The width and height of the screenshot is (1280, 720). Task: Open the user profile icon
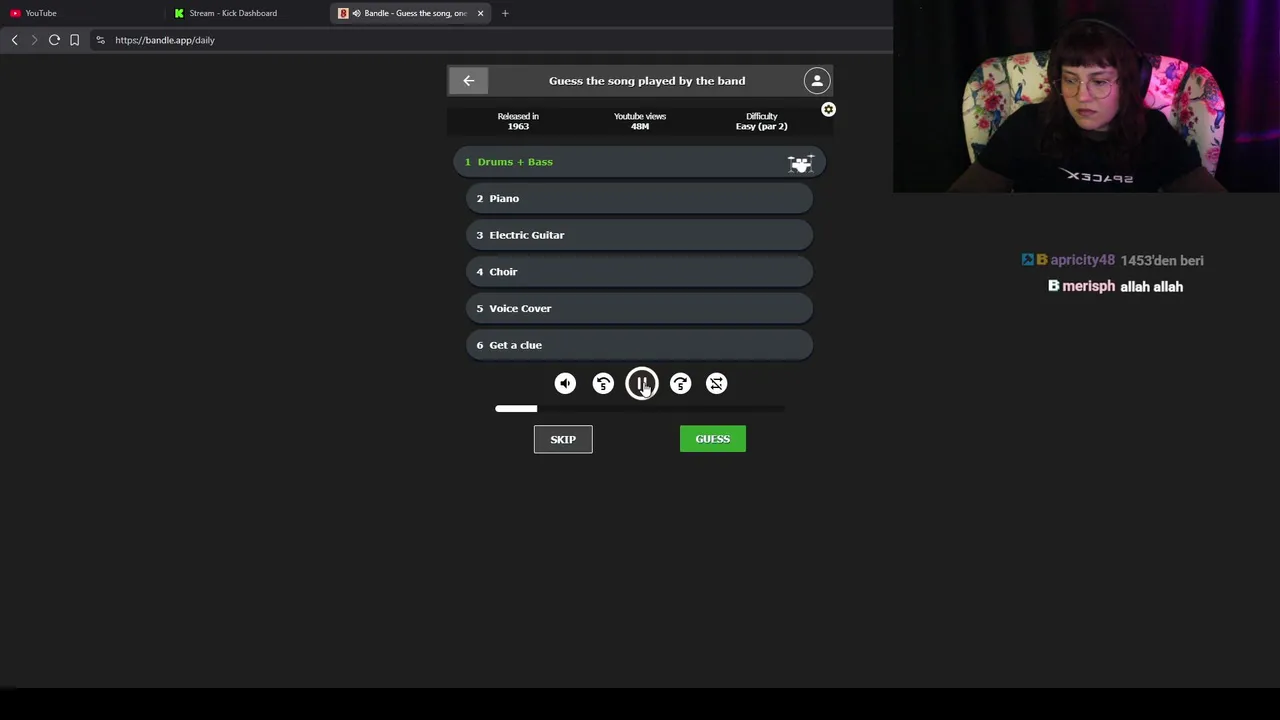click(x=817, y=81)
